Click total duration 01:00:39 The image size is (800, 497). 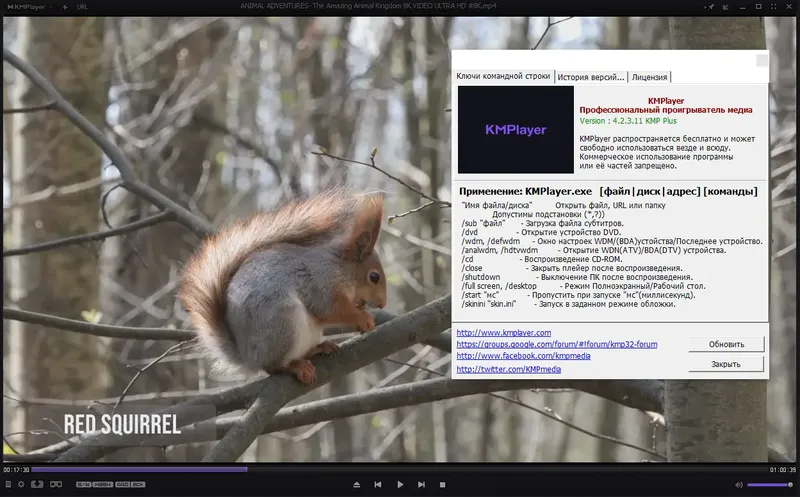pyautogui.click(x=783, y=469)
